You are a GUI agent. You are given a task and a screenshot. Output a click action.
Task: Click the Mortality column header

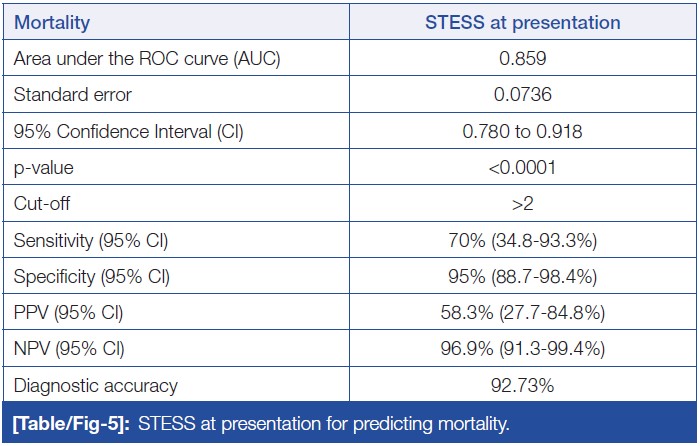(x=53, y=22)
